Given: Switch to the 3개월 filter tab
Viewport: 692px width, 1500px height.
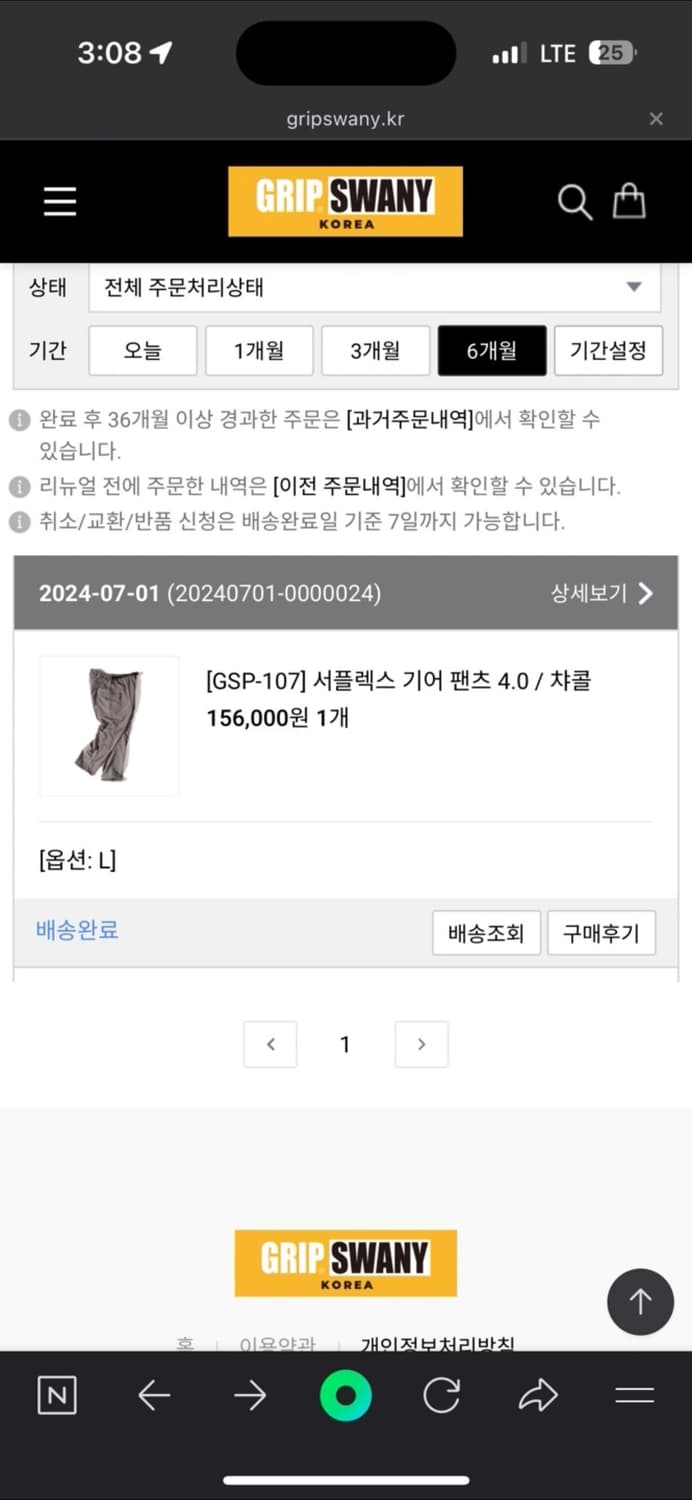Looking at the screenshot, I should coord(375,350).
